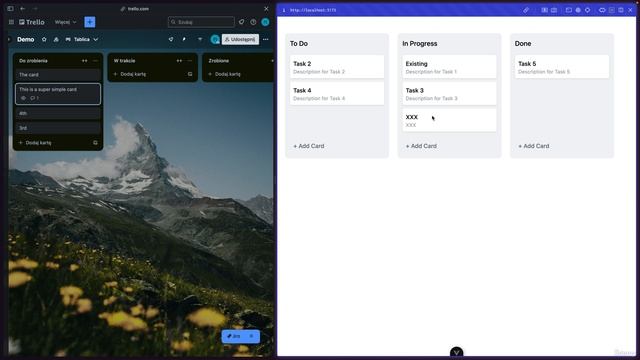Open the W trakcie list actions menu
Viewport: 640px width, 360px height.
tap(190, 61)
